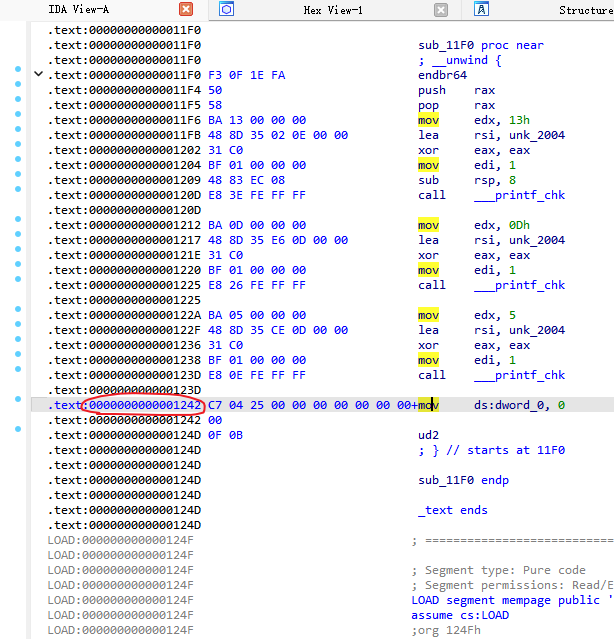Click the LOAD segment mempage public line
This screenshot has width=614, height=639.
(x=512, y=600)
